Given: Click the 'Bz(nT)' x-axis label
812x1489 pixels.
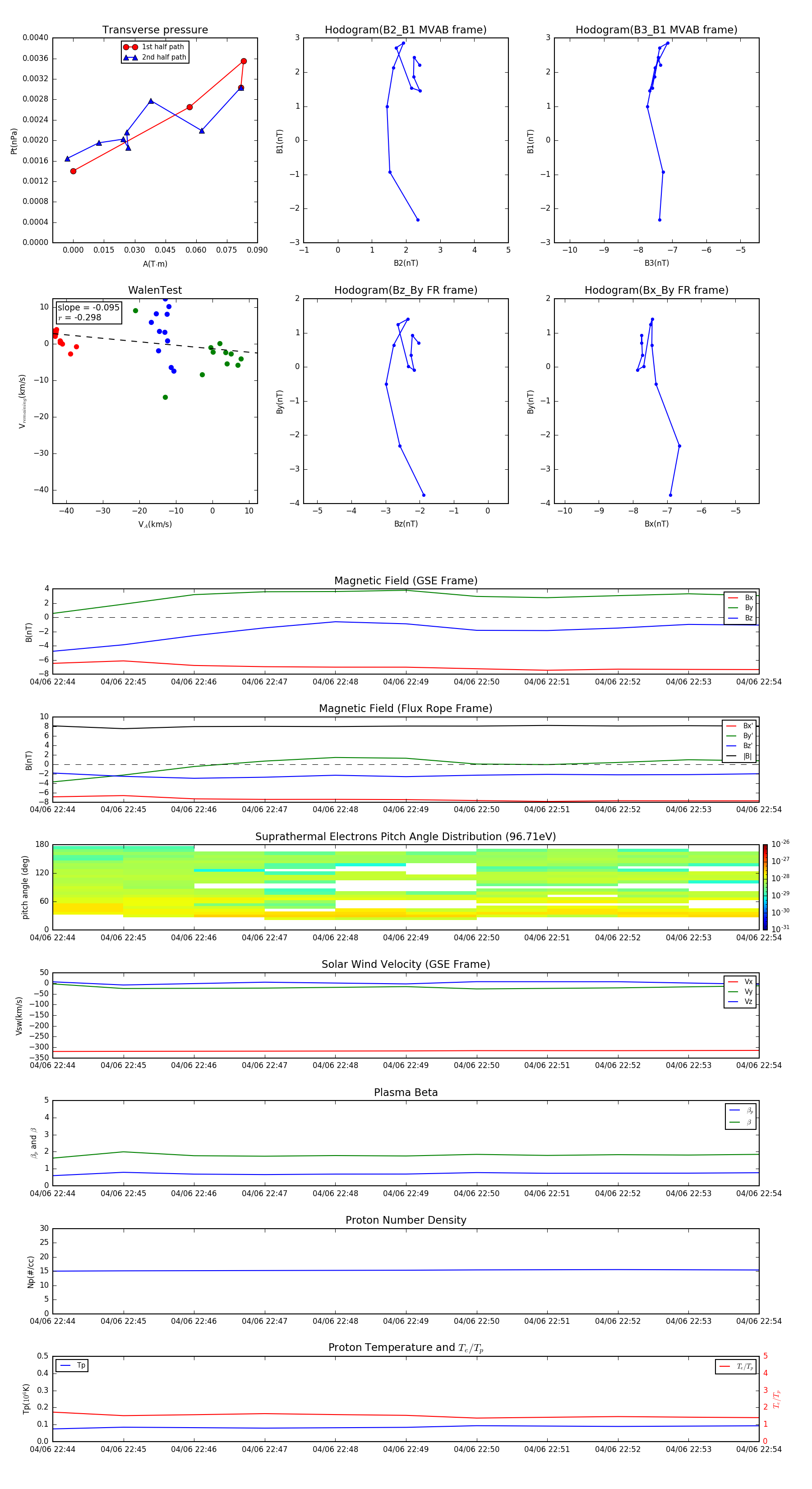Looking at the screenshot, I should coord(406,524).
